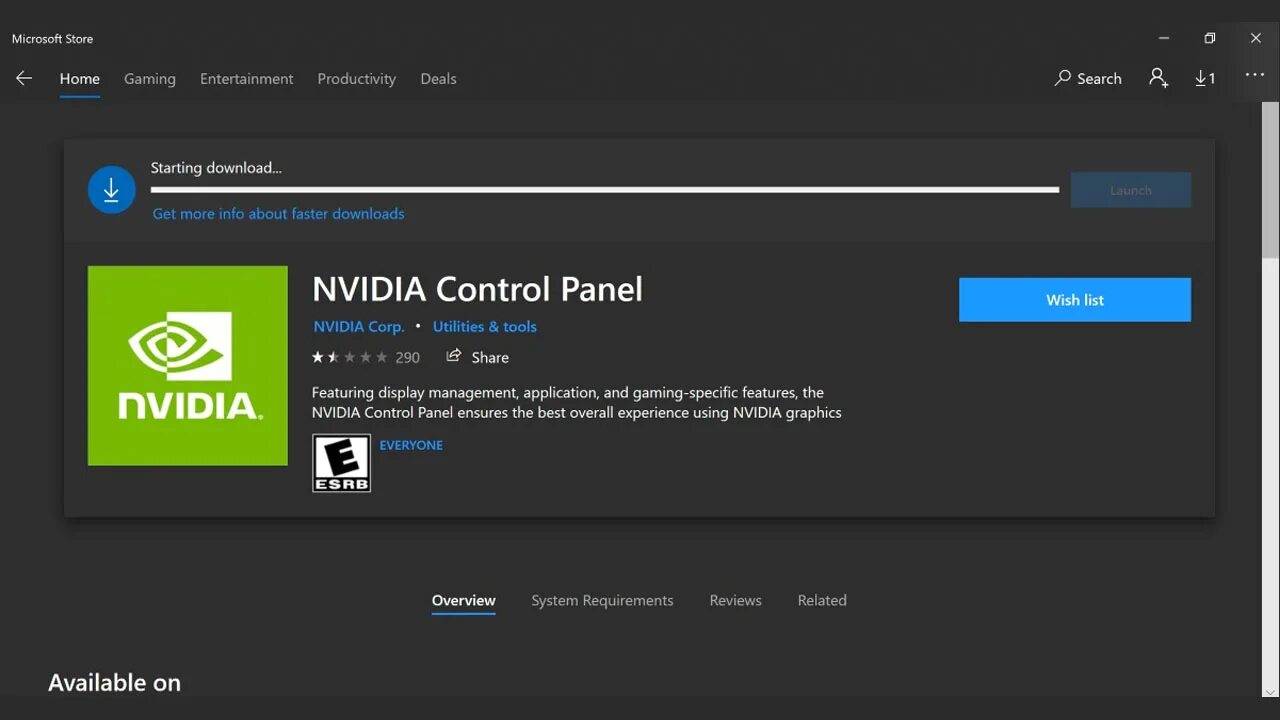Open NVIDIA Corp. publisher link

359,327
